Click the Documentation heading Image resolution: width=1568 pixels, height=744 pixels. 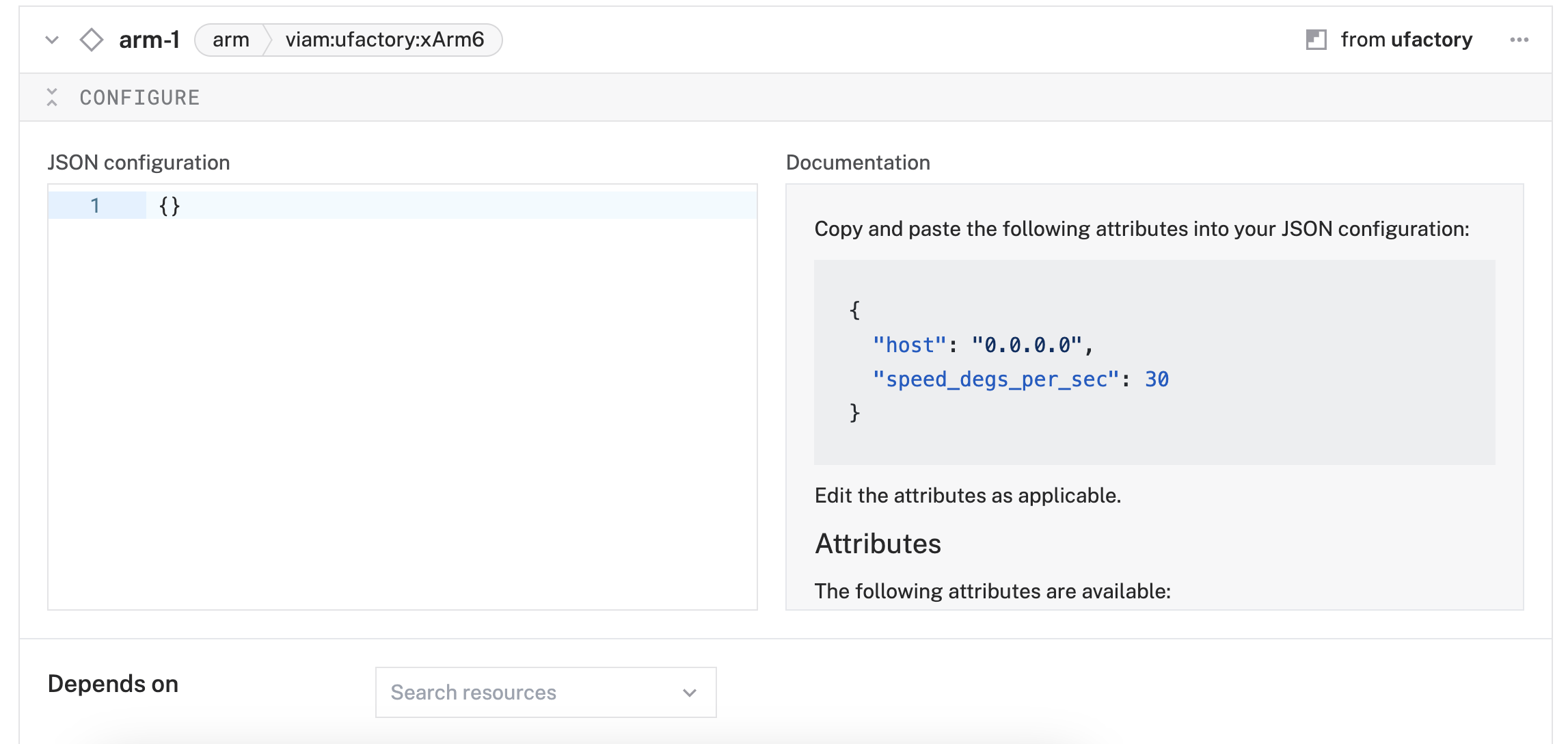858,163
